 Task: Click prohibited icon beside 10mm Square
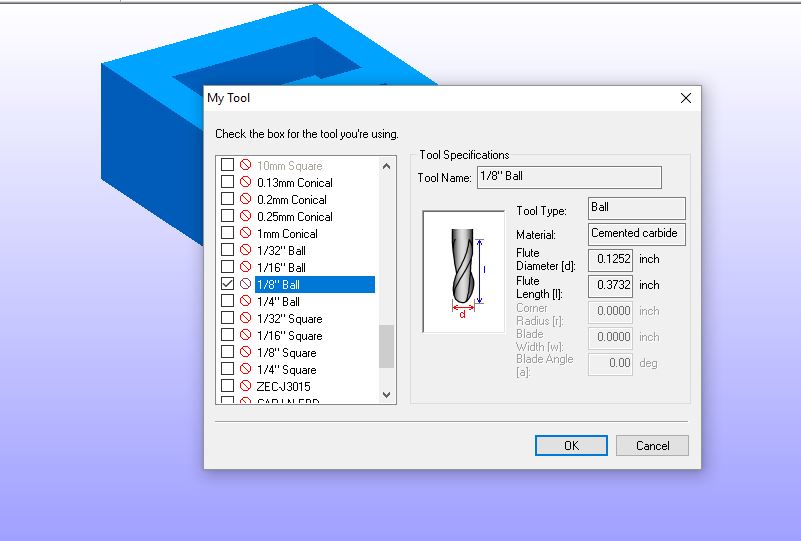click(246, 165)
